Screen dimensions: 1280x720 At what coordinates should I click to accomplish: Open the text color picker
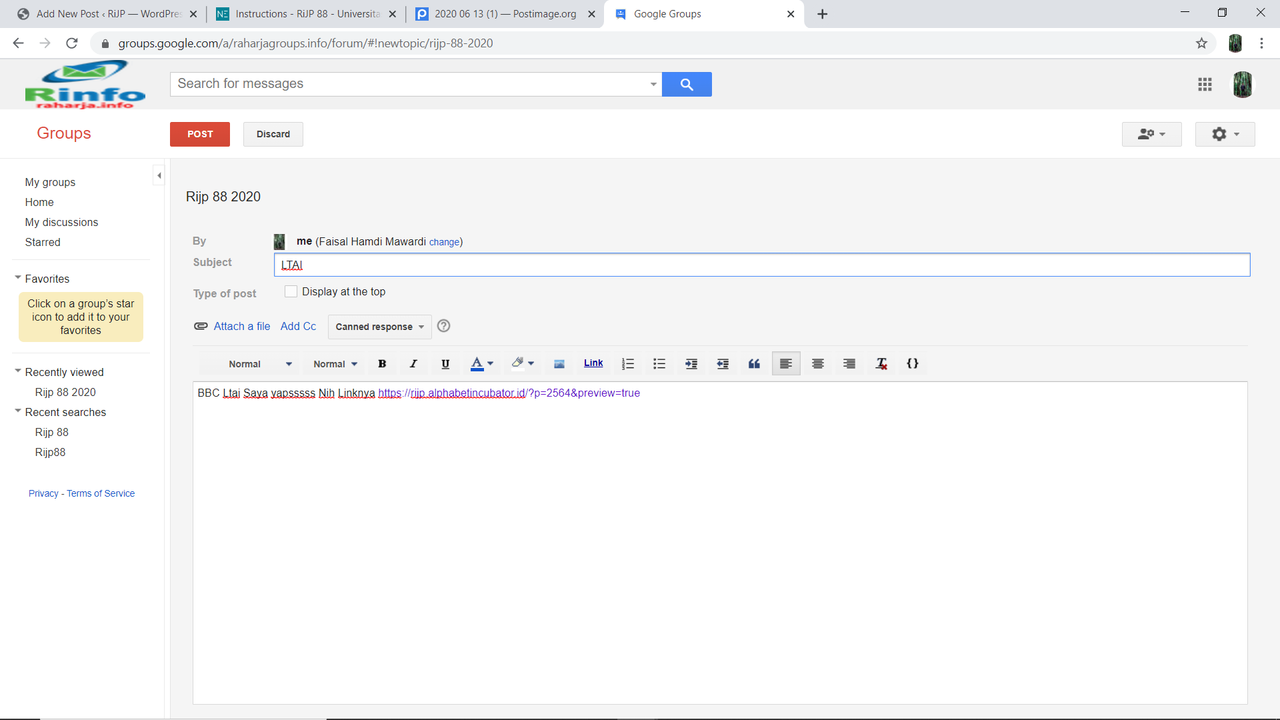pyautogui.click(x=482, y=364)
